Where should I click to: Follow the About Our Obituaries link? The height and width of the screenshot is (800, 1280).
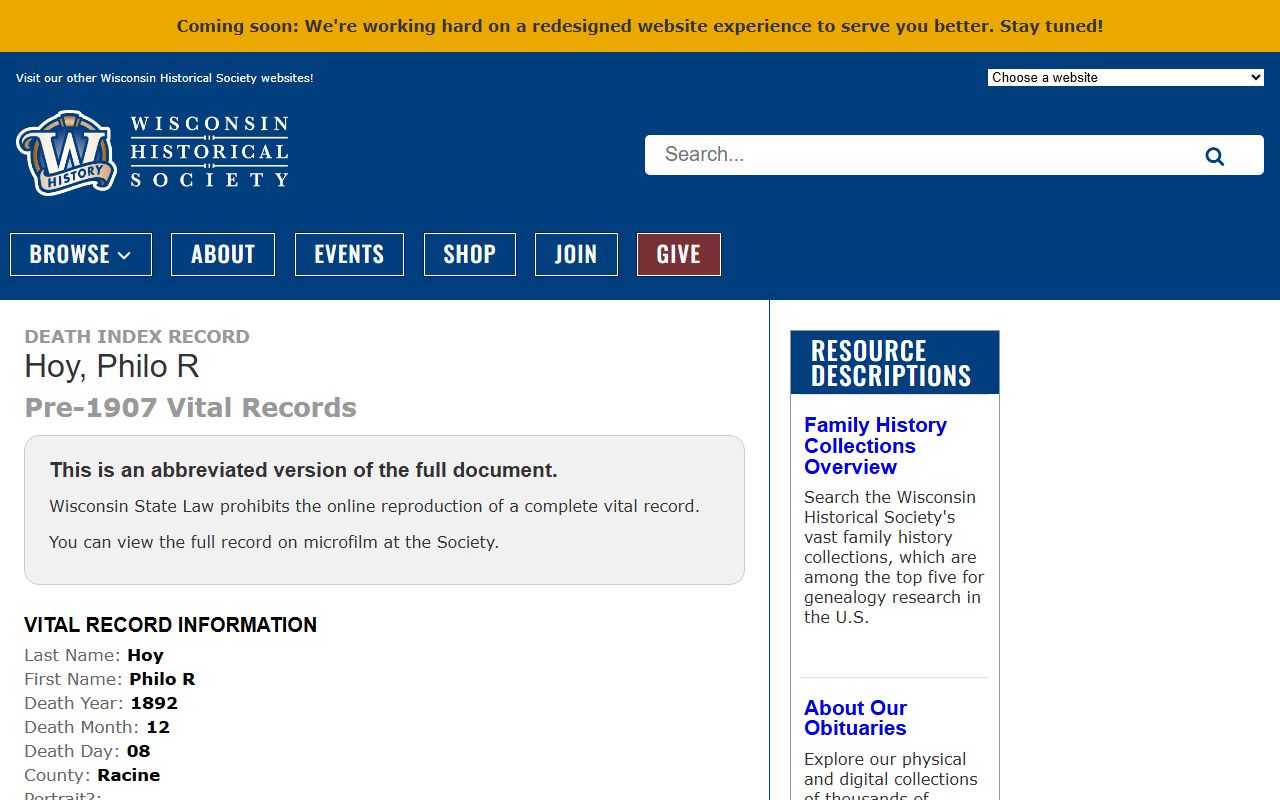click(x=855, y=718)
